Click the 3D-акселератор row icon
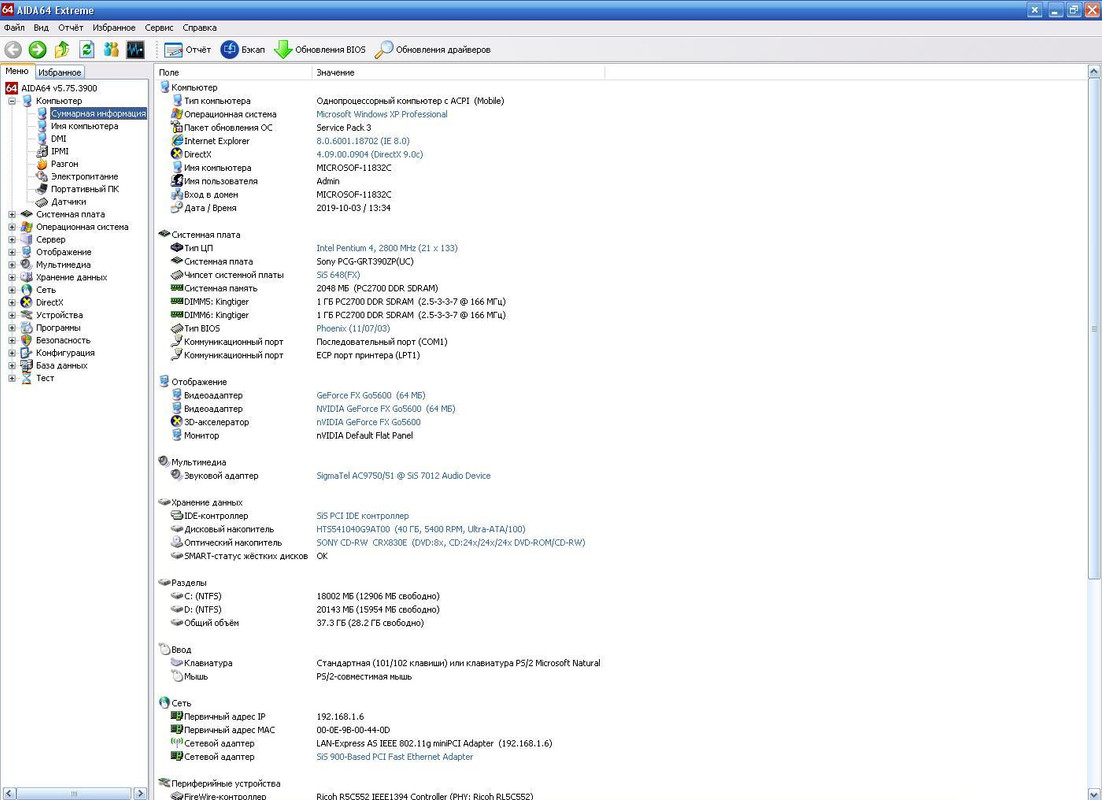The width and height of the screenshot is (1102, 800). [x=177, y=422]
